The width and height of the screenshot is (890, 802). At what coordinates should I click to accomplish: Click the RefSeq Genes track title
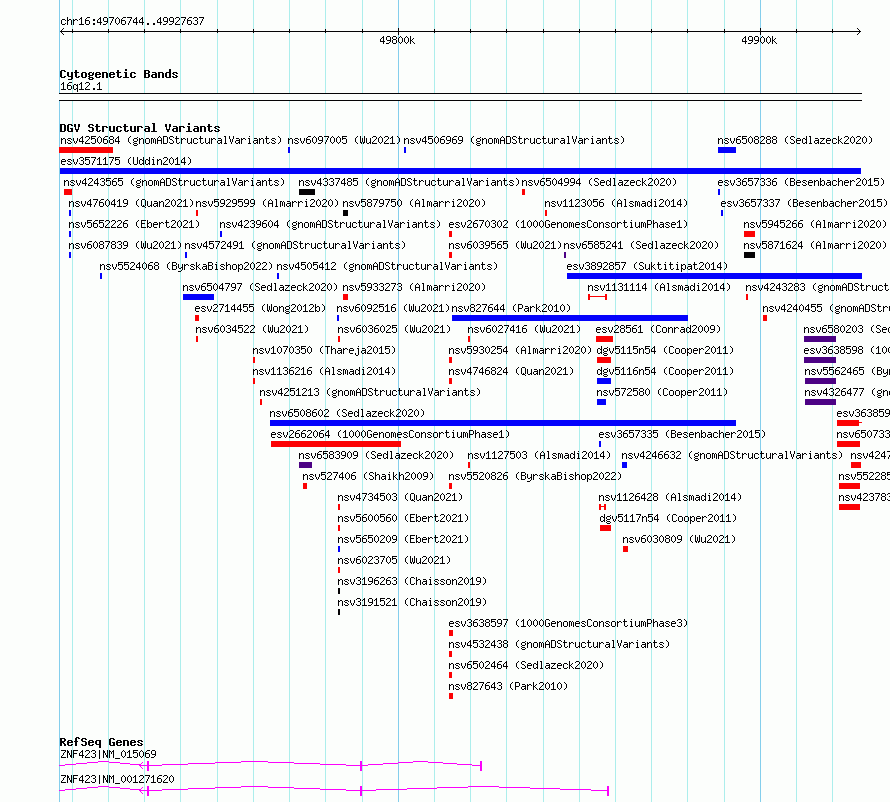point(101,742)
